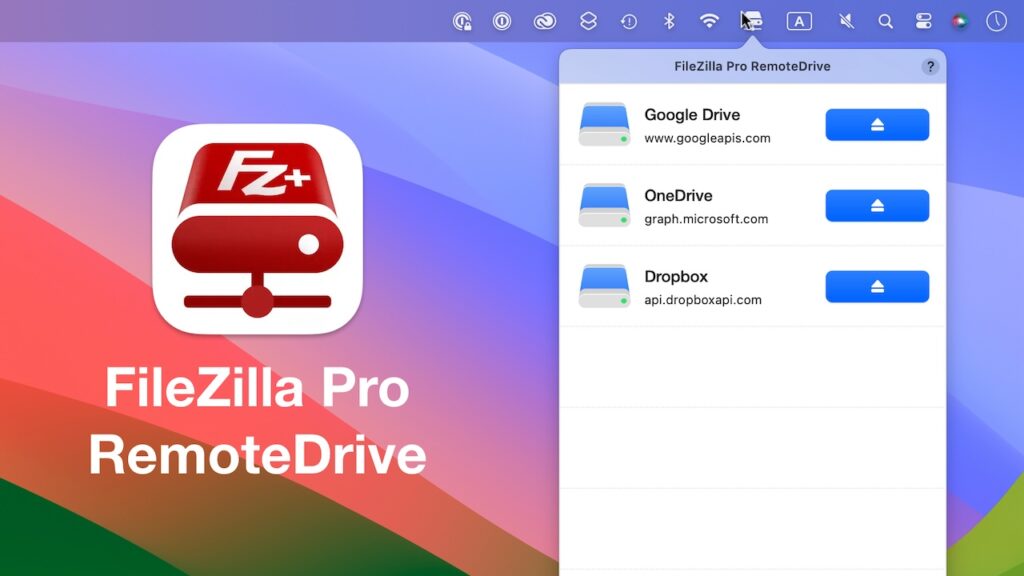1024x576 pixels.
Task: Click the OneDrive disk icon
Action: tap(604, 205)
